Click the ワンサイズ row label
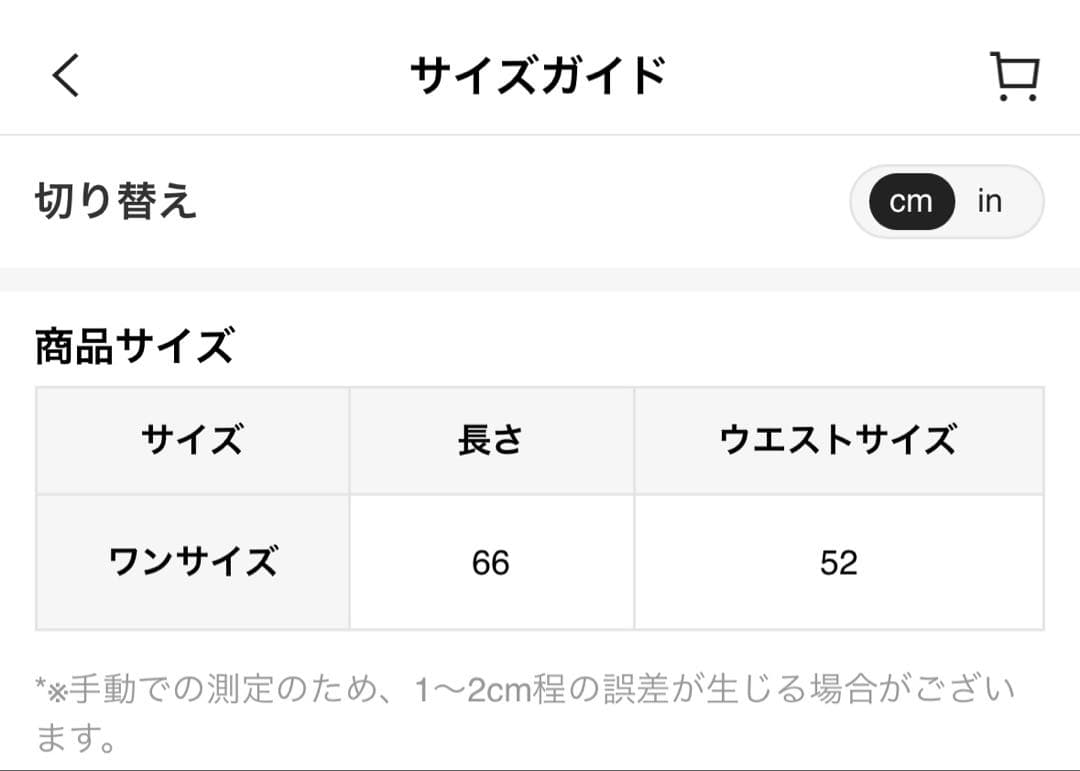Image resolution: width=1080 pixels, height=771 pixels. click(192, 562)
